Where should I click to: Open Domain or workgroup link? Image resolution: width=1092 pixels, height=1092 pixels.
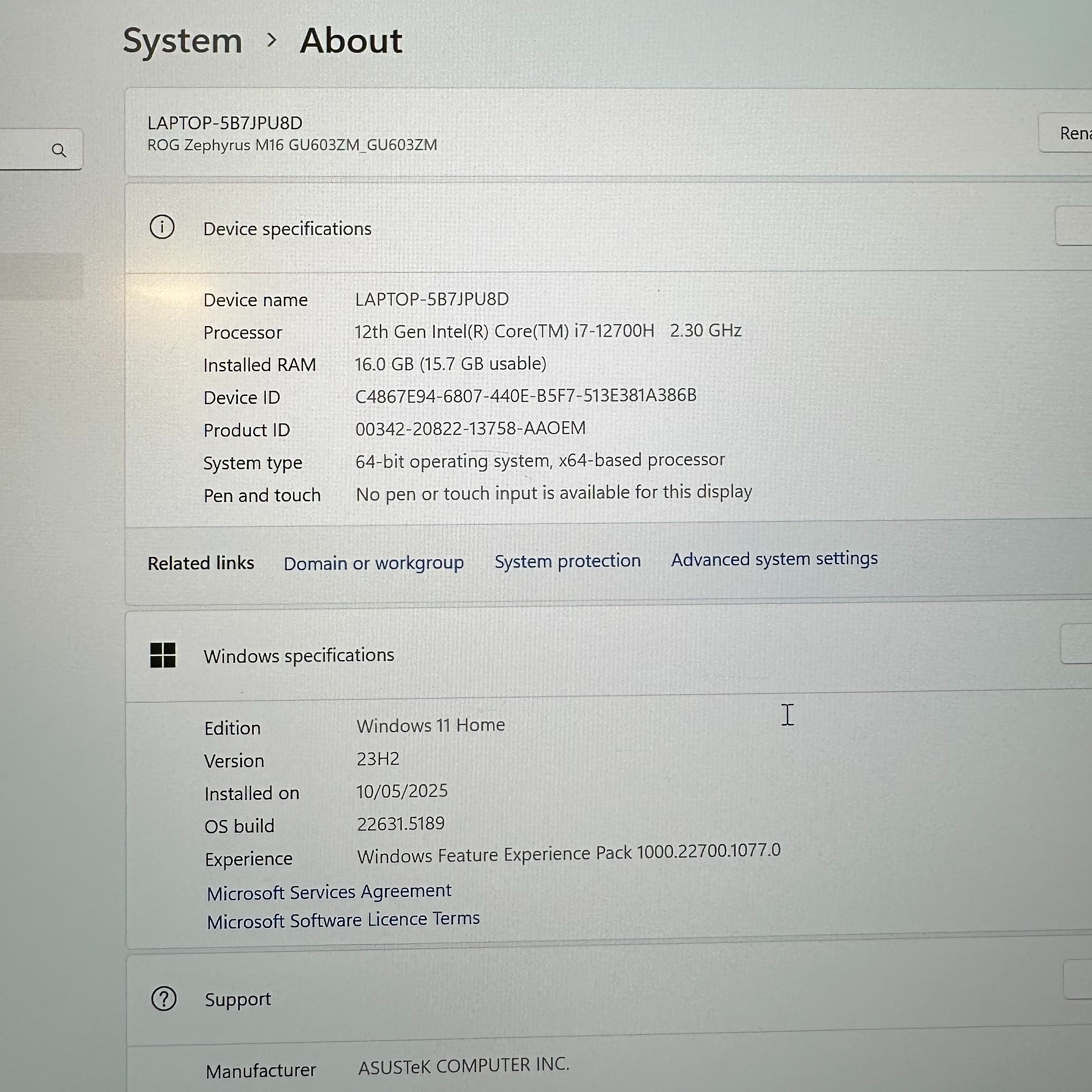[374, 563]
